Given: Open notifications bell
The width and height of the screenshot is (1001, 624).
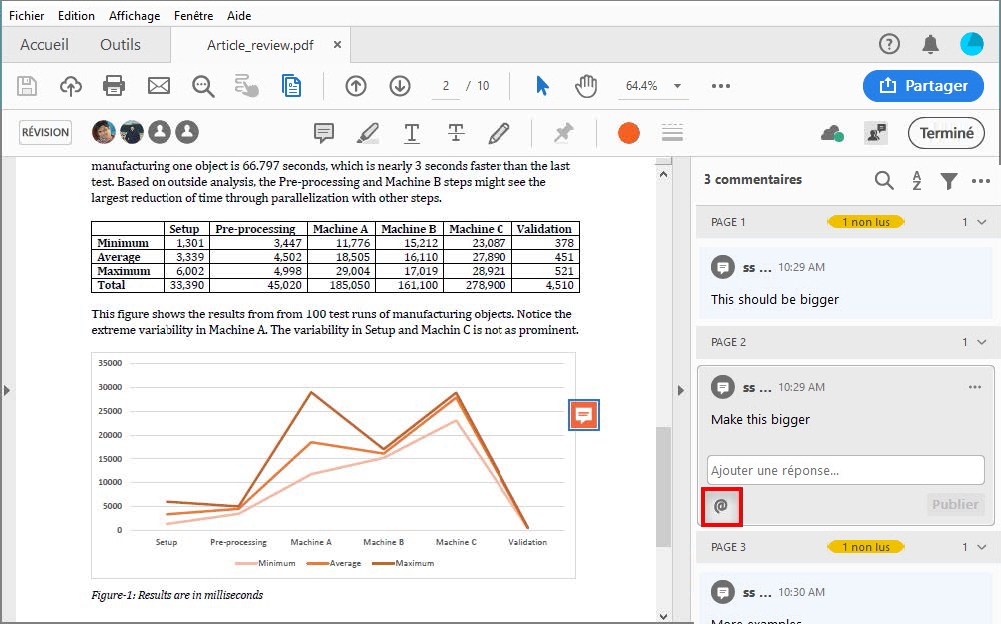Looking at the screenshot, I should (x=930, y=44).
